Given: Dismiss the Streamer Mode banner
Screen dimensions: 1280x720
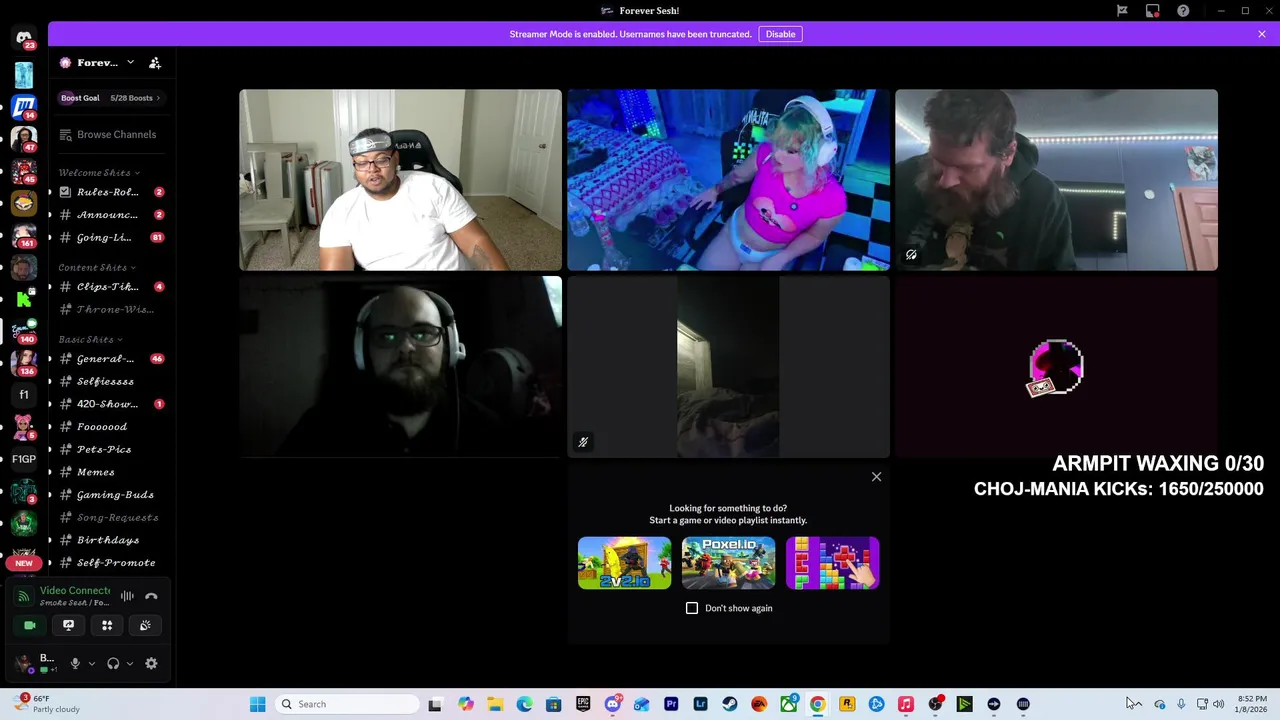Looking at the screenshot, I should tap(1262, 34).
